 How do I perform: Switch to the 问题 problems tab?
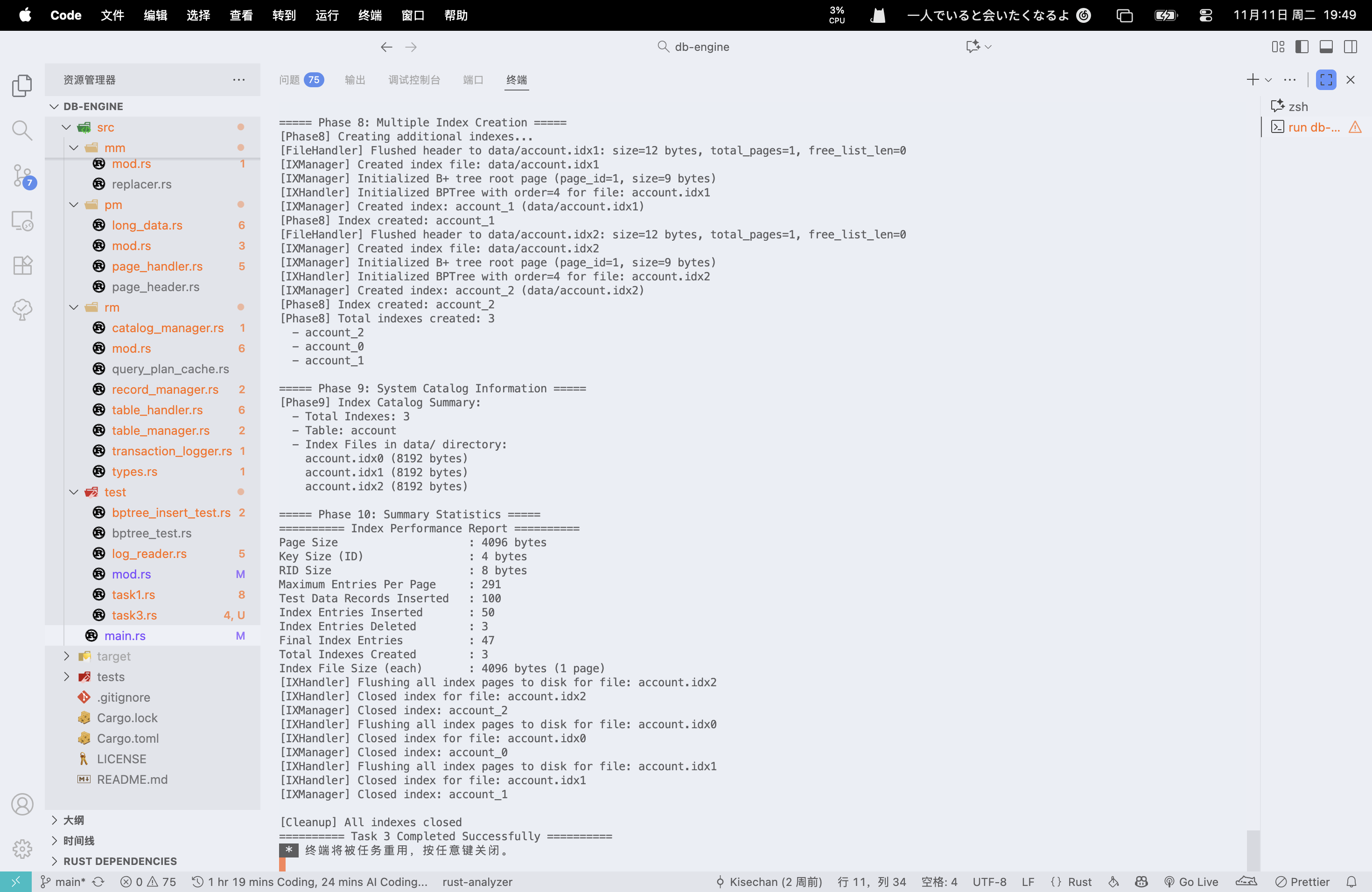(x=290, y=79)
